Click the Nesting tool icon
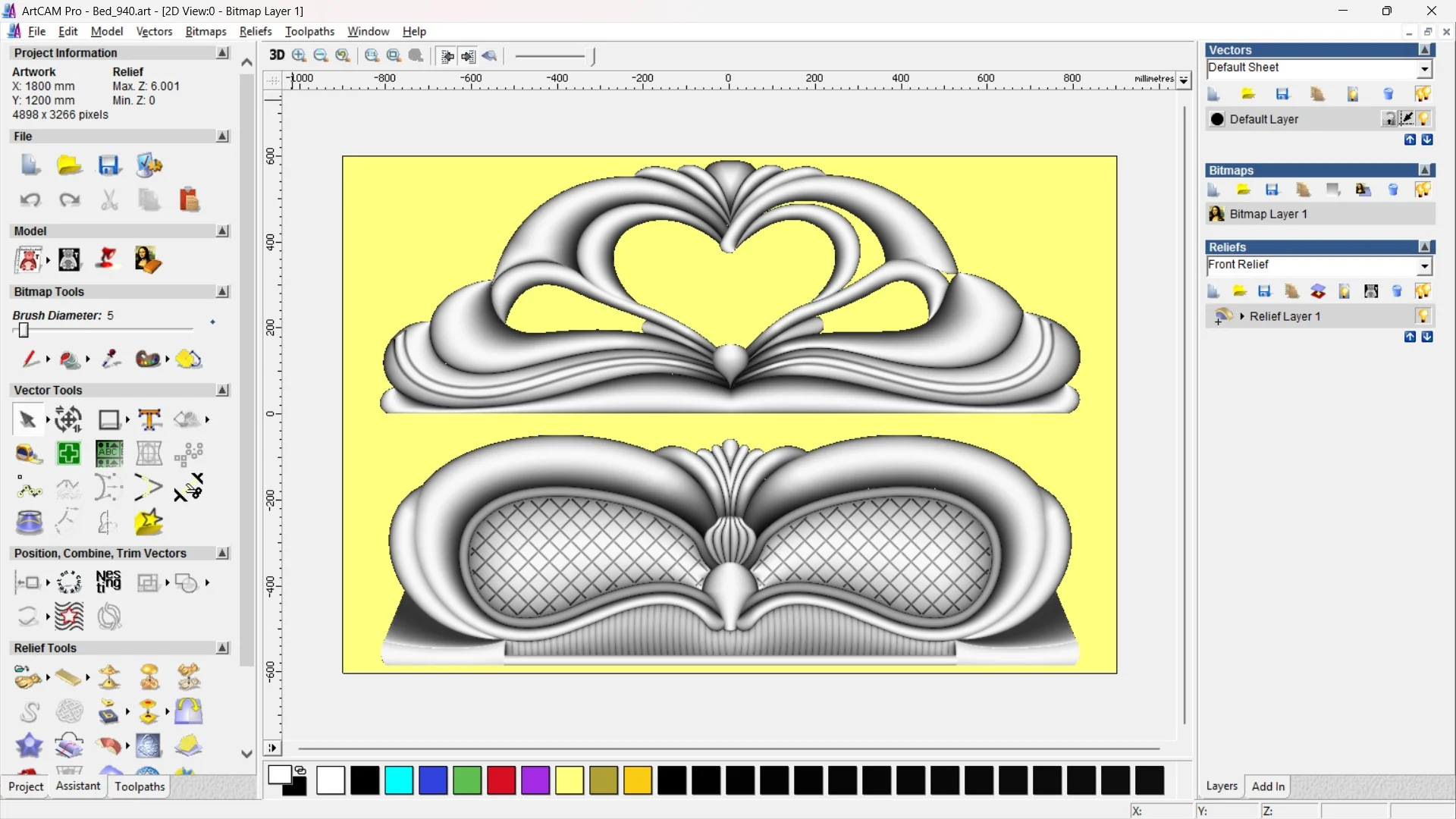1456x819 pixels. (x=108, y=582)
